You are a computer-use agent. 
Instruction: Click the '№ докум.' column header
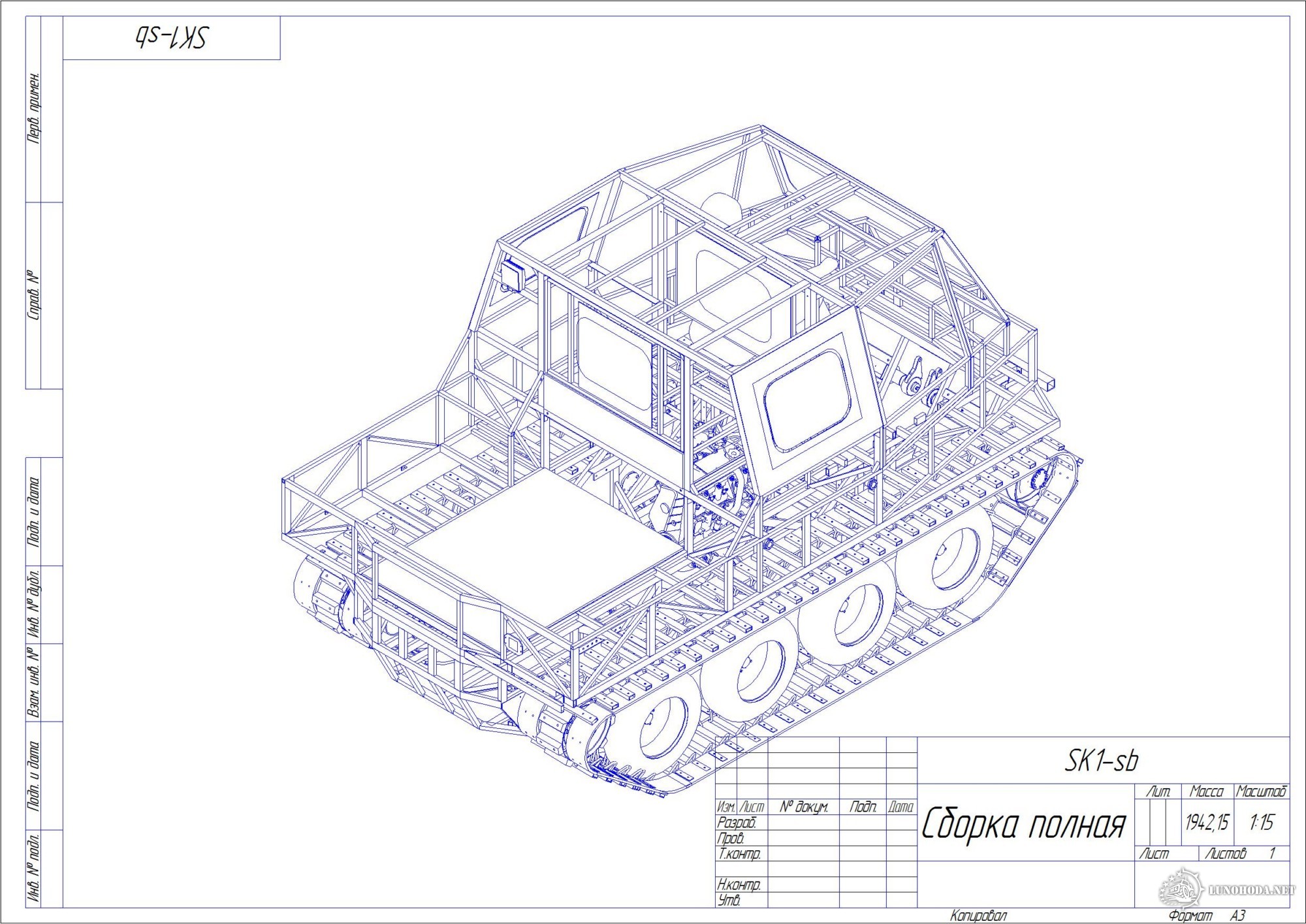click(x=804, y=807)
